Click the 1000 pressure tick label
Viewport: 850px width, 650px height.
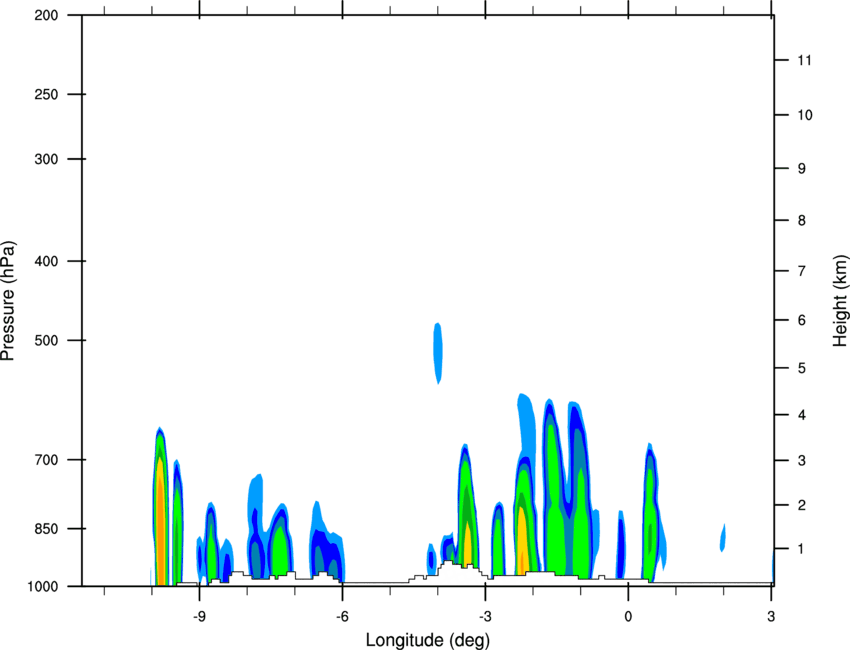(x=42, y=587)
